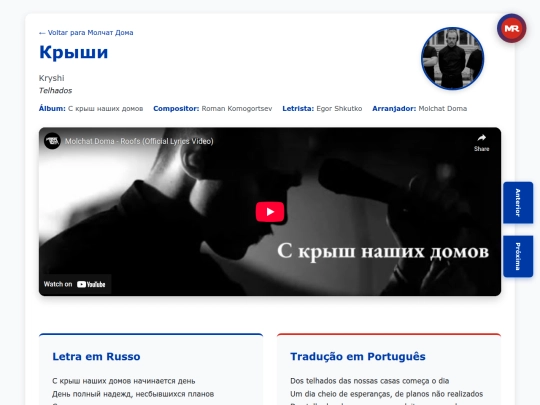Click the song title Крыши
540x405 pixels.
point(73,53)
